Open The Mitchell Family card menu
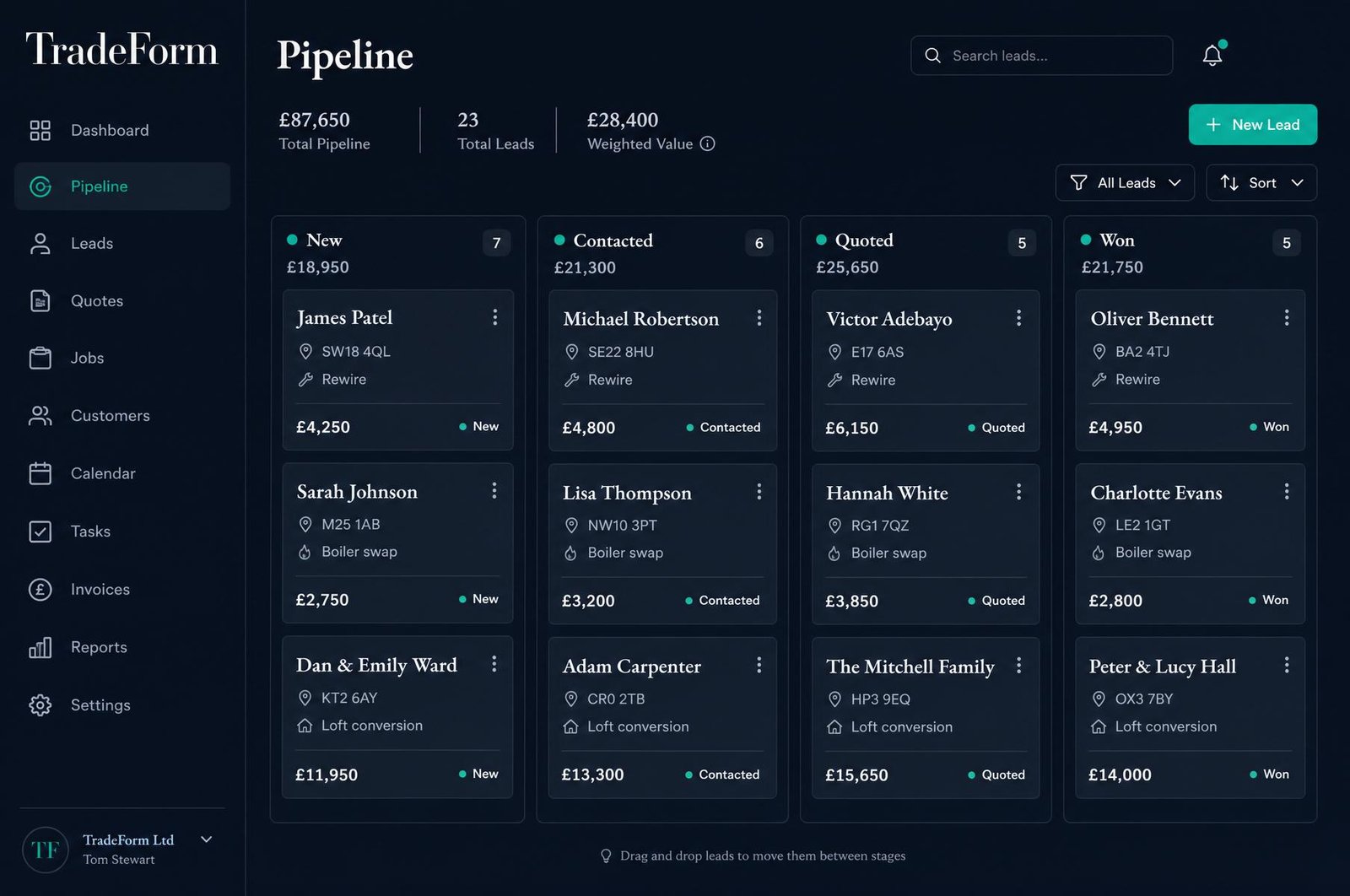This screenshot has width=1350, height=896. point(1019,665)
